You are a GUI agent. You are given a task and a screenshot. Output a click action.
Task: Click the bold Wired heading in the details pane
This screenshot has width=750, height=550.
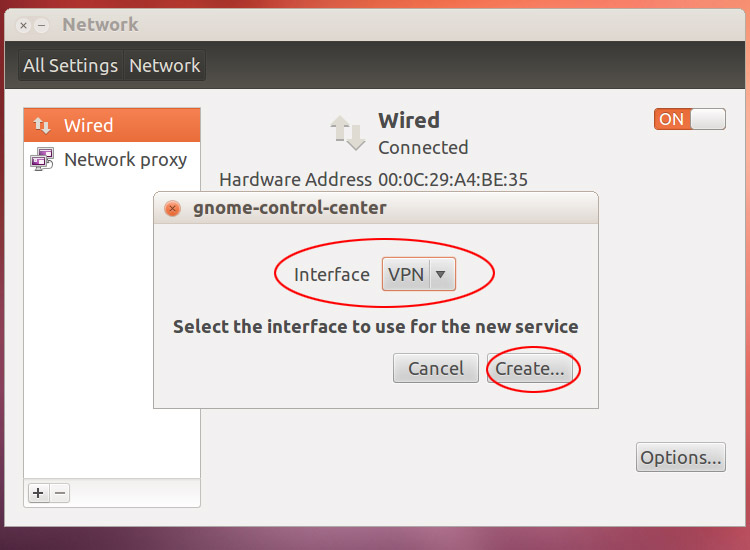tap(409, 120)
